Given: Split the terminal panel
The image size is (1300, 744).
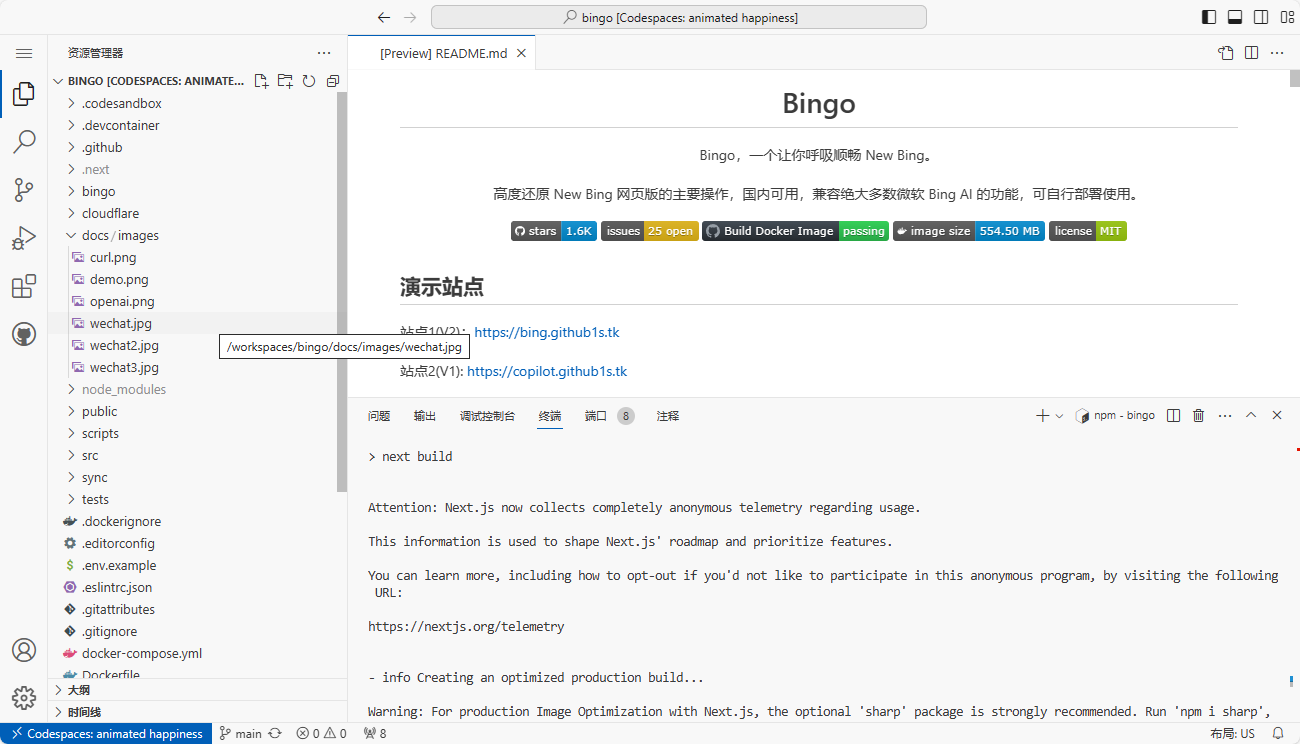Looking at the screenshot, I should click(x=1174, y=416).
